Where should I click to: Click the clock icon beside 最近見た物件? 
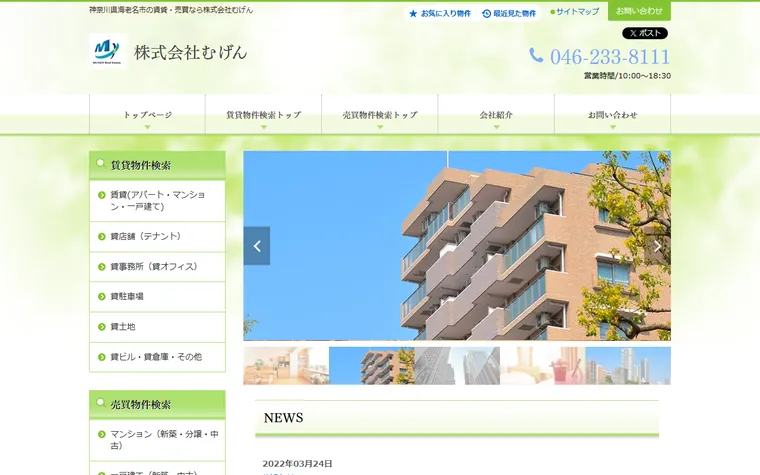pos(487,14)
